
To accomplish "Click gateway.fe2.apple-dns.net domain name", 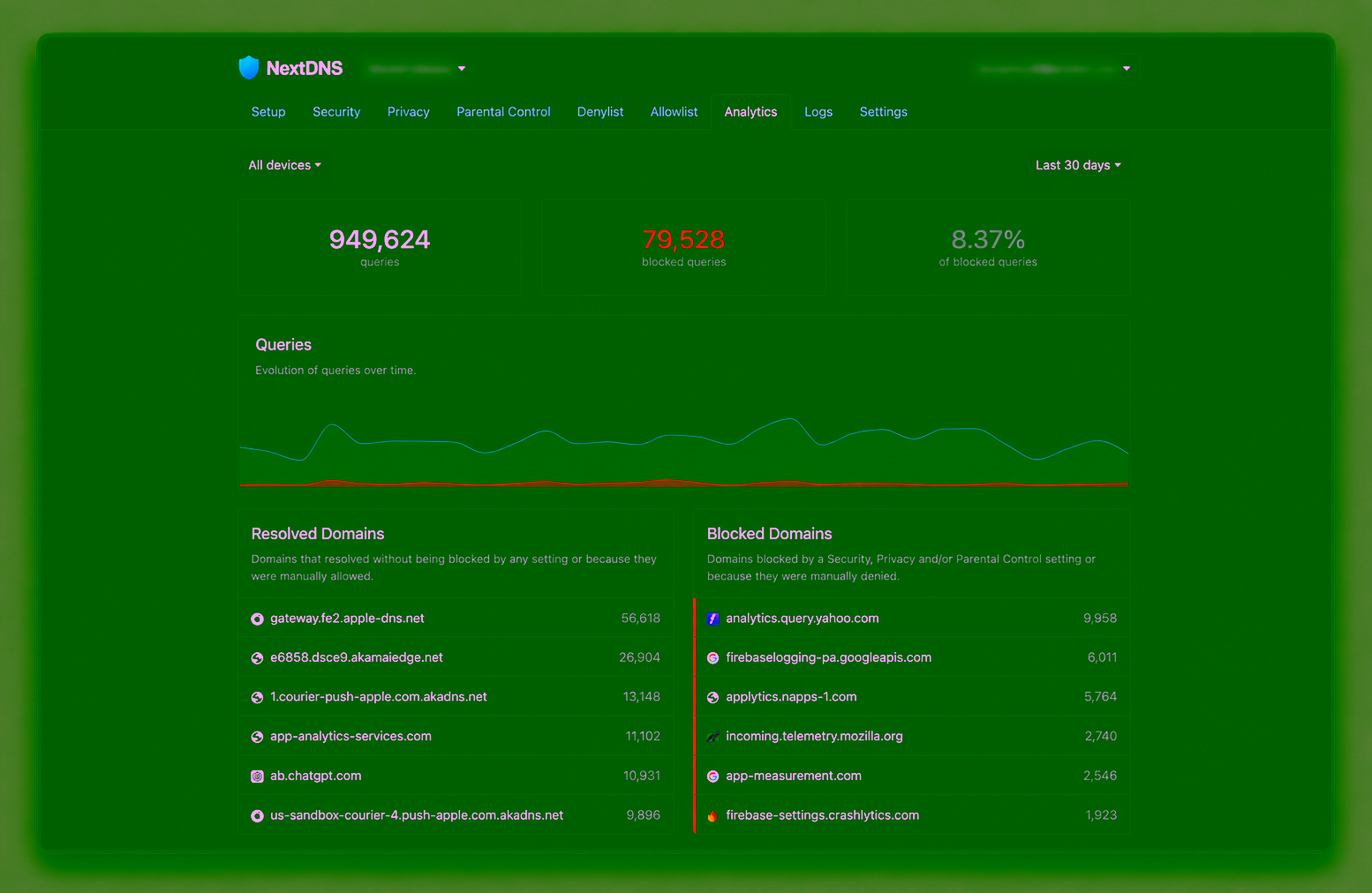I will click(x=347, y=619).
